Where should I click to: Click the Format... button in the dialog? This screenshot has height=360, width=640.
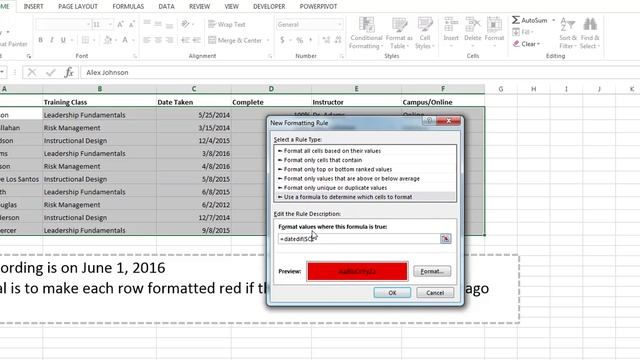click(432, 271)
